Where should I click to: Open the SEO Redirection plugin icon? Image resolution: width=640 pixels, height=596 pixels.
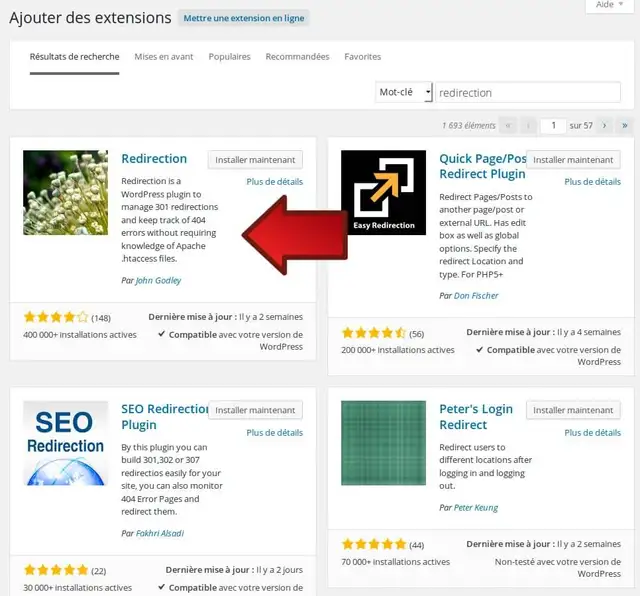coord(65,443)
